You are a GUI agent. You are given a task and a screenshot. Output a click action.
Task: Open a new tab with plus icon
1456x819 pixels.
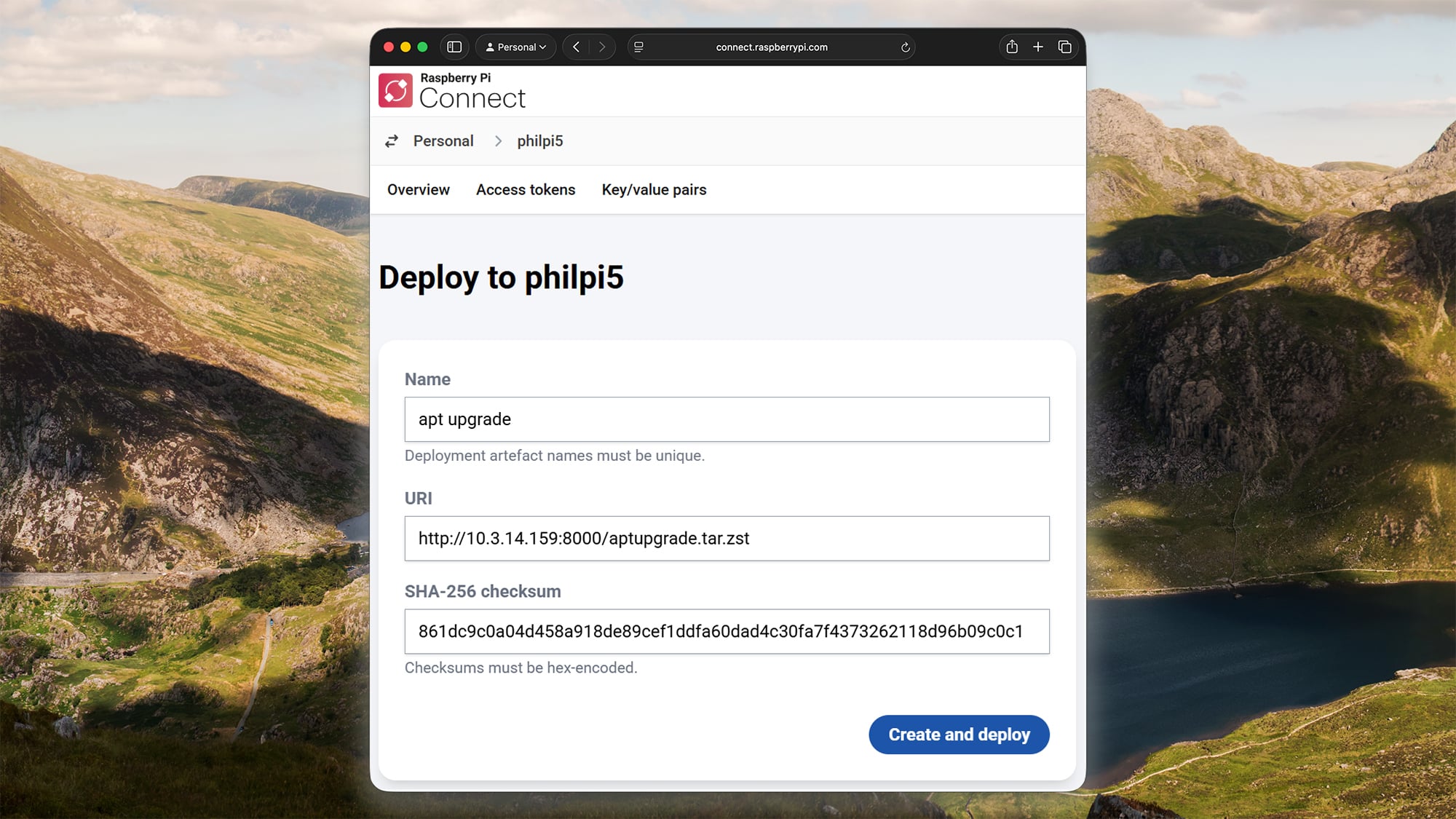coord(1038,47)
